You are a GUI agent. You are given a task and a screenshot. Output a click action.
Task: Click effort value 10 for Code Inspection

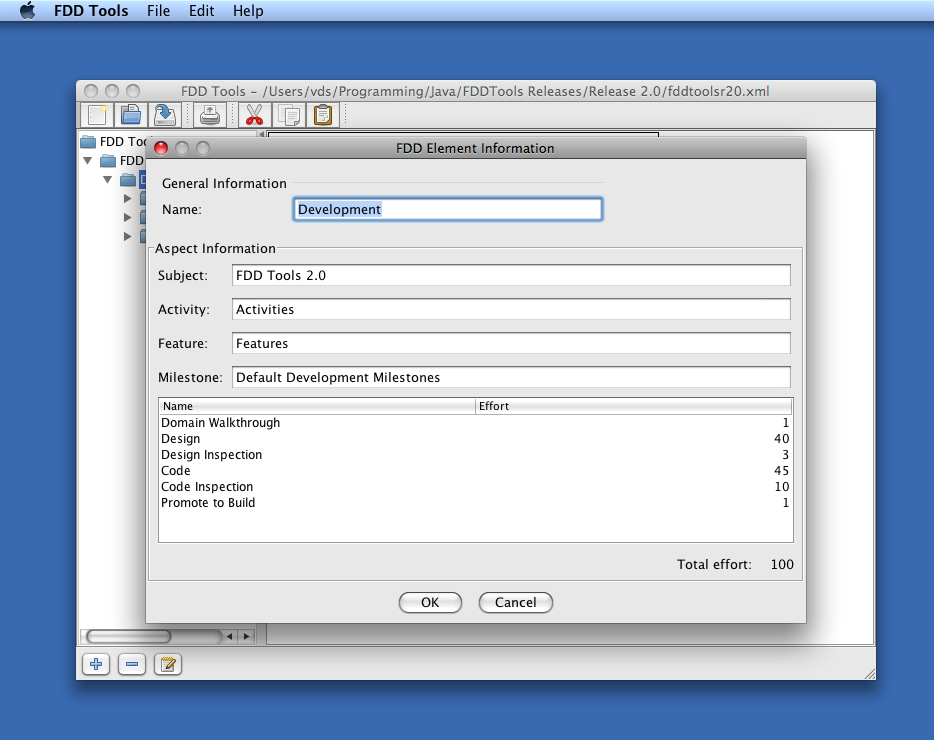point(782,487)
